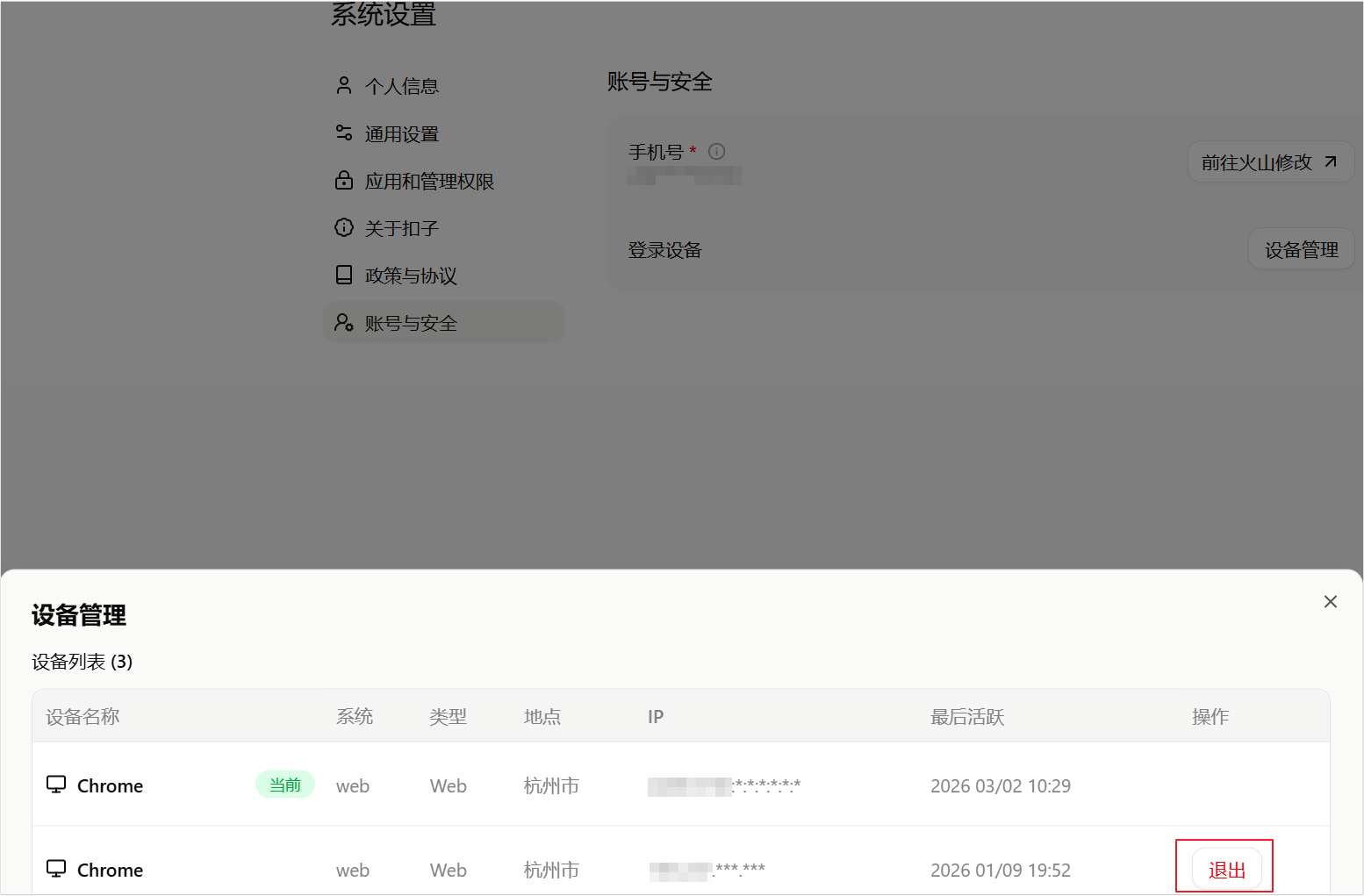
Task: Click 类型 column header
Action: (449, 717)
